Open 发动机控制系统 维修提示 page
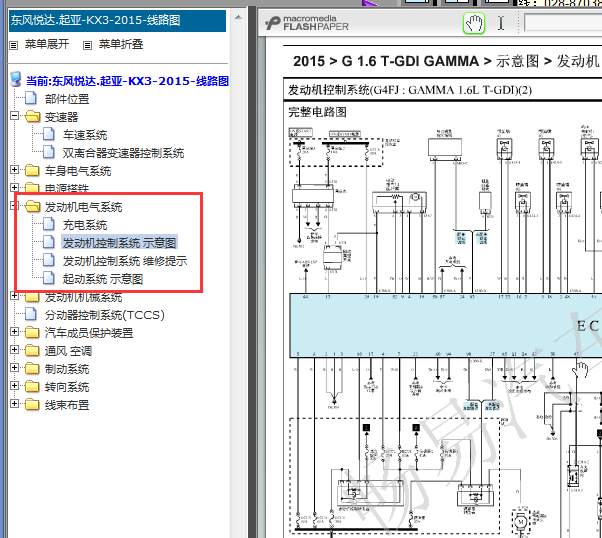 coord(125,261)
